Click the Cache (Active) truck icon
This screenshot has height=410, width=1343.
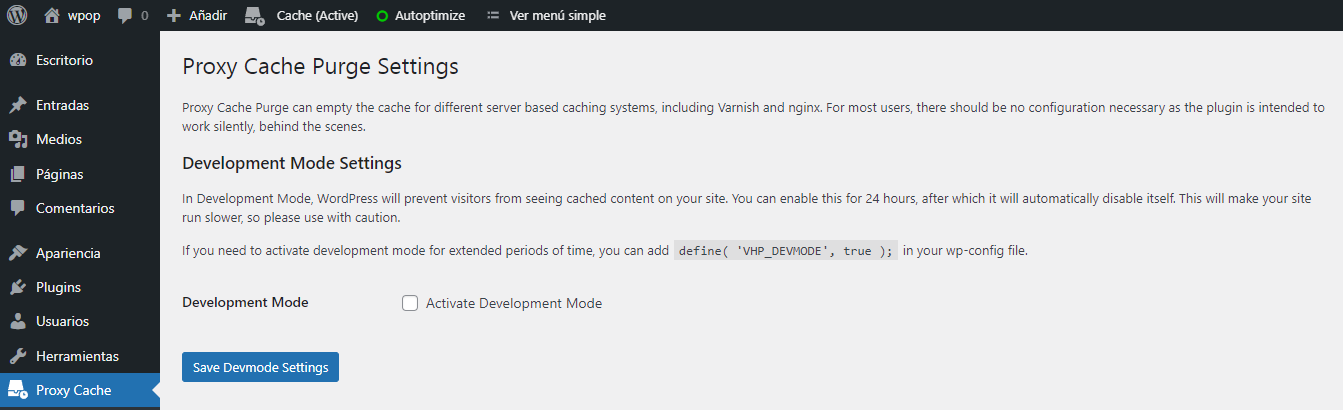point(255,16)
